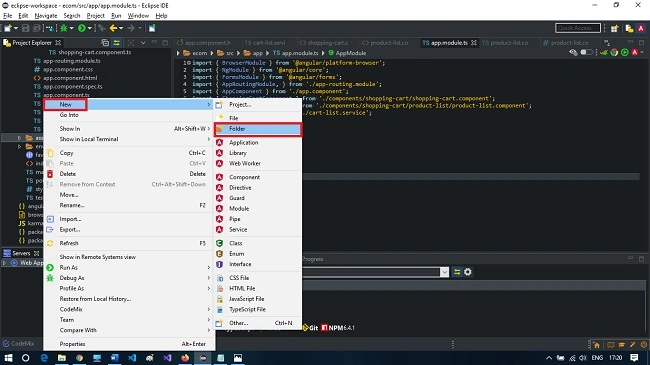The width and height of the screenshot is (650, 365).
Task: Open the combo box dropdown in bottom panel
Action: pos(444,272)
